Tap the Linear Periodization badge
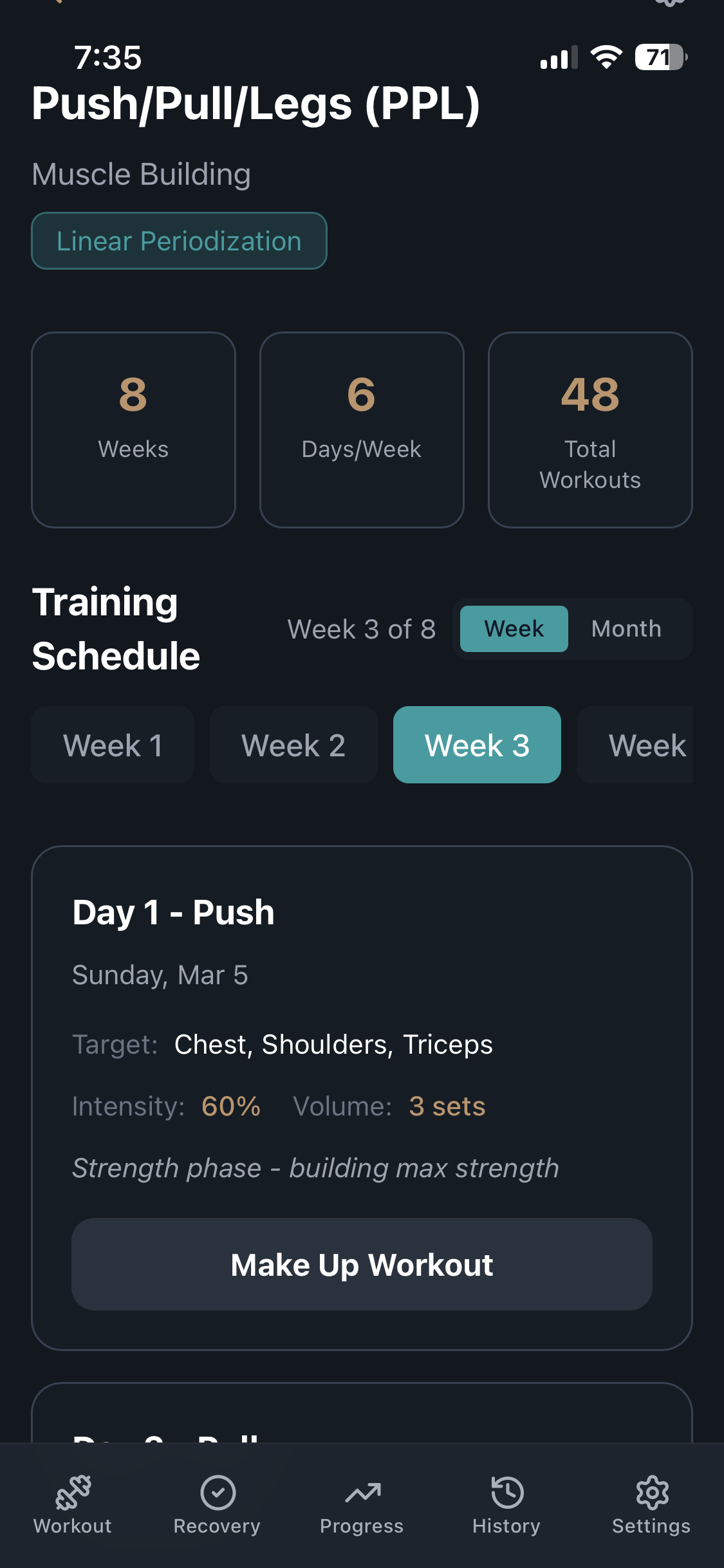This screenshot has width=724, height=1568. (x=179, y=240)
